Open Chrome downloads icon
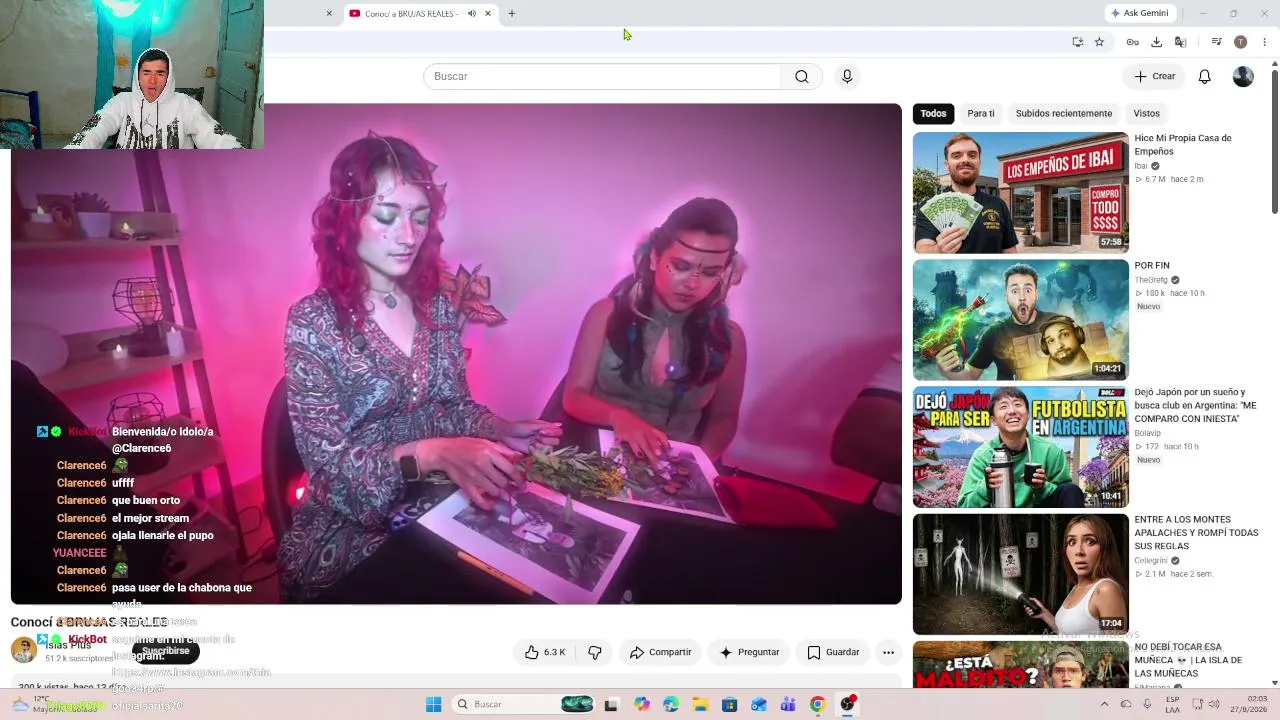This screenshot has width=1280, height=720. click(1156, 42)
